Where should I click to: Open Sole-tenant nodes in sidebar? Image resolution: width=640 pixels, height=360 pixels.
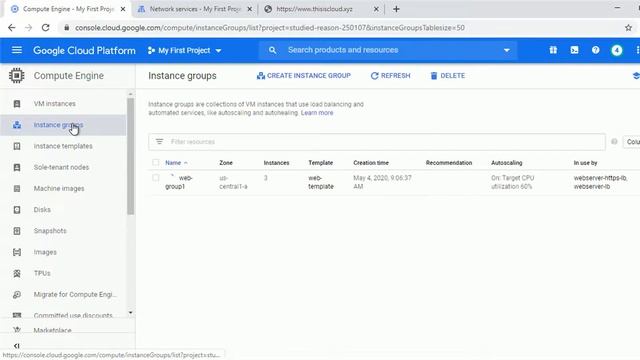[x=61, y=167]
